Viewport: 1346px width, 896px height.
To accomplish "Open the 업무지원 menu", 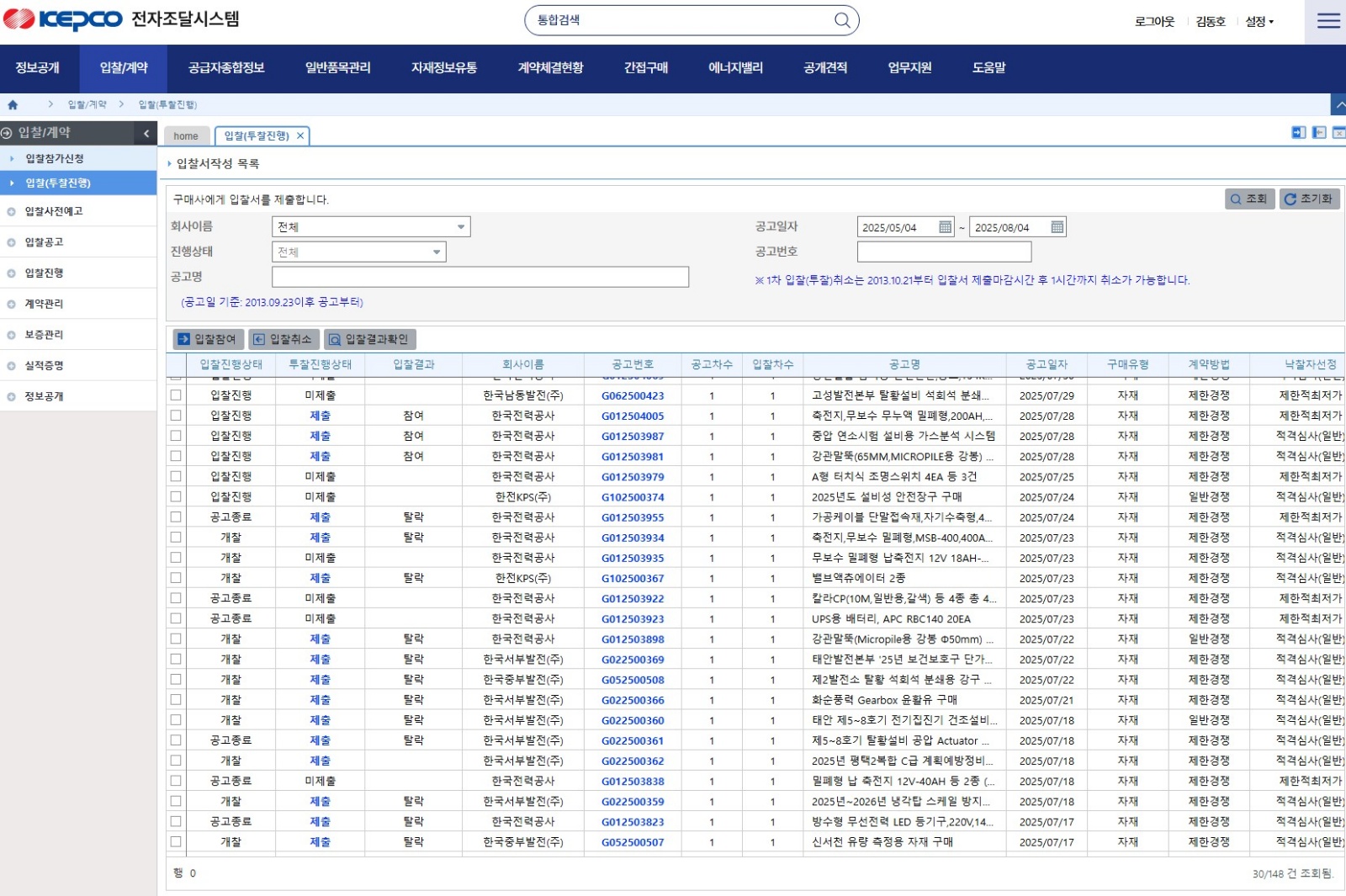I will (x=909, y=68).
